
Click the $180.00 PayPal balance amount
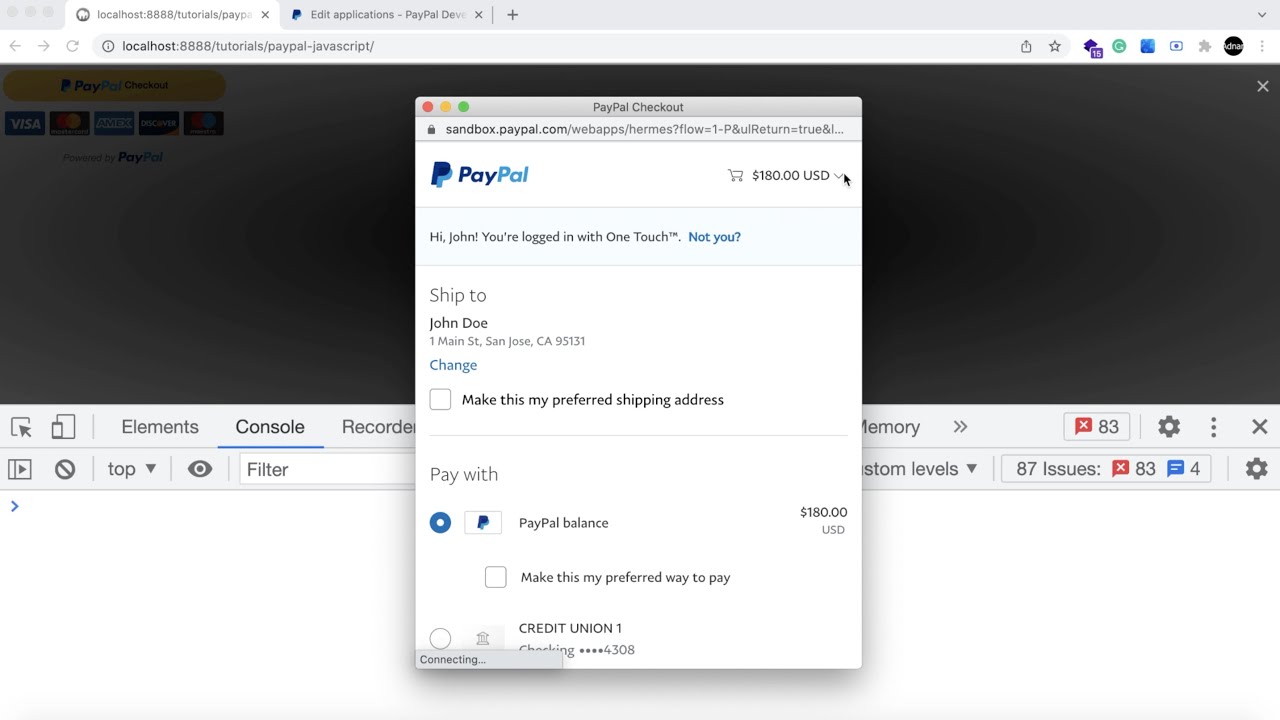pos(823,512)
